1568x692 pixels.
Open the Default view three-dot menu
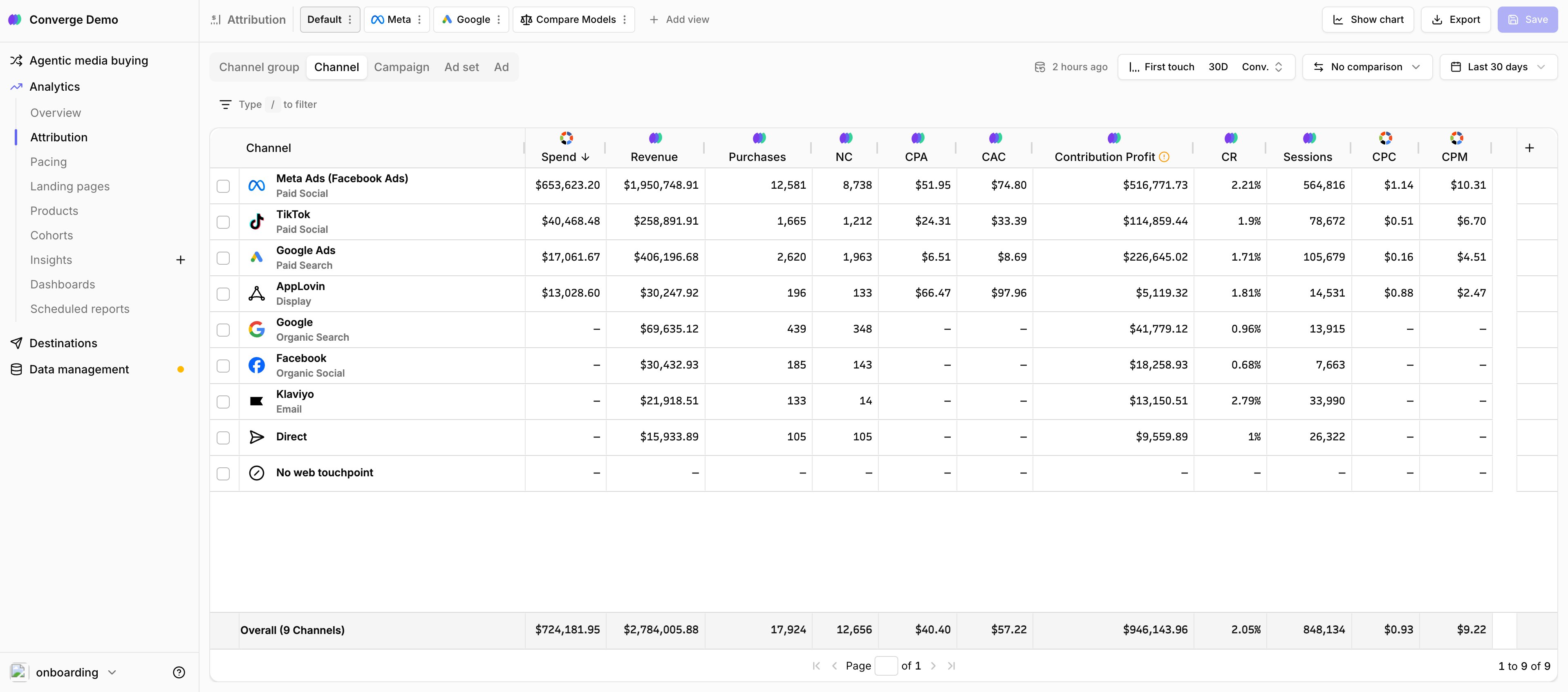click(350, 20)
